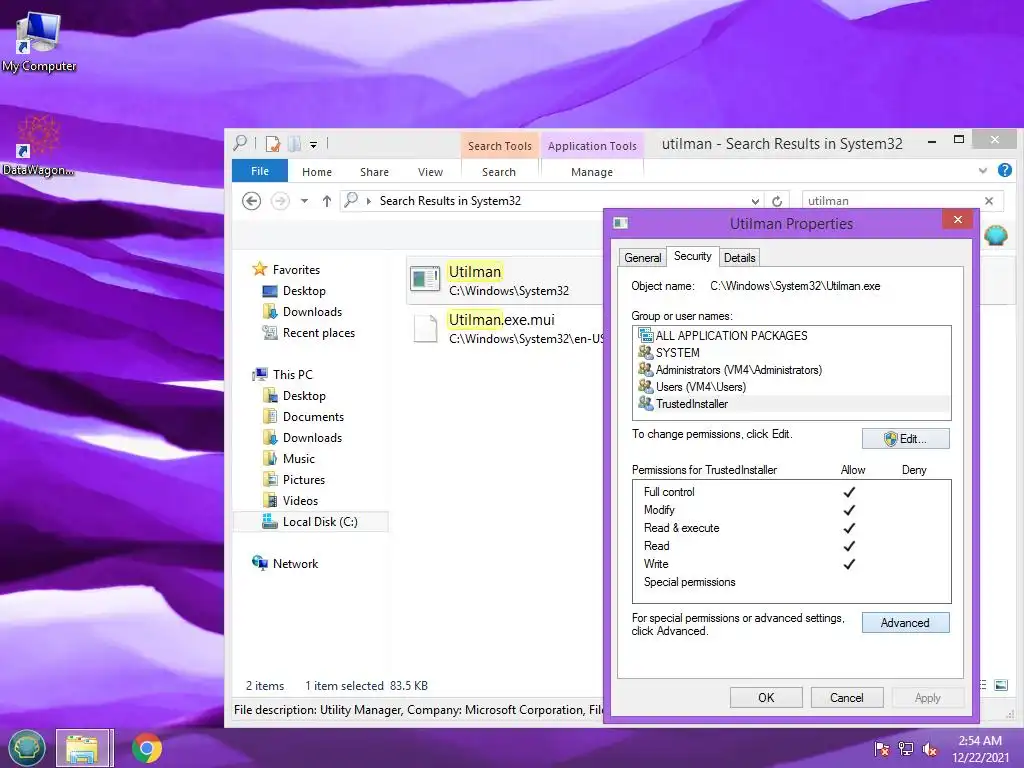Click the Explorer help question mark icon
1024x768 pixels.
[x=1004, y=170]
